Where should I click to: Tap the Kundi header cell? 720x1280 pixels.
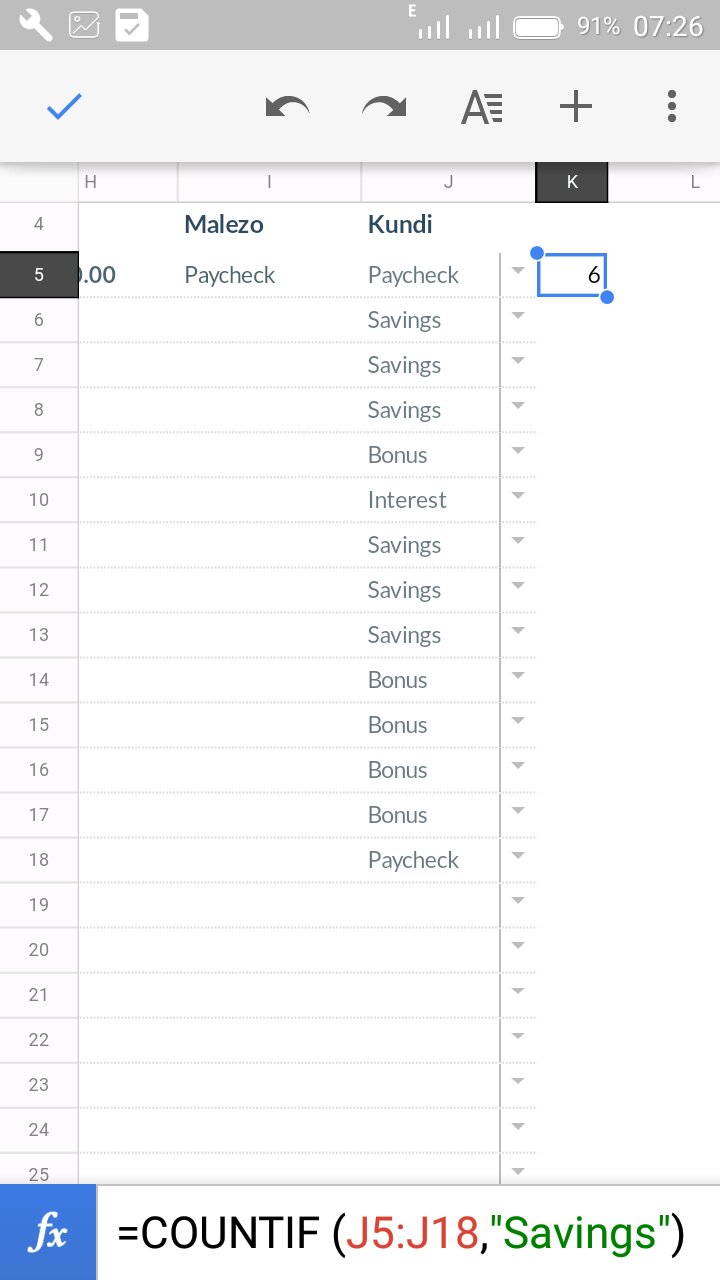[x=400, y=224]
